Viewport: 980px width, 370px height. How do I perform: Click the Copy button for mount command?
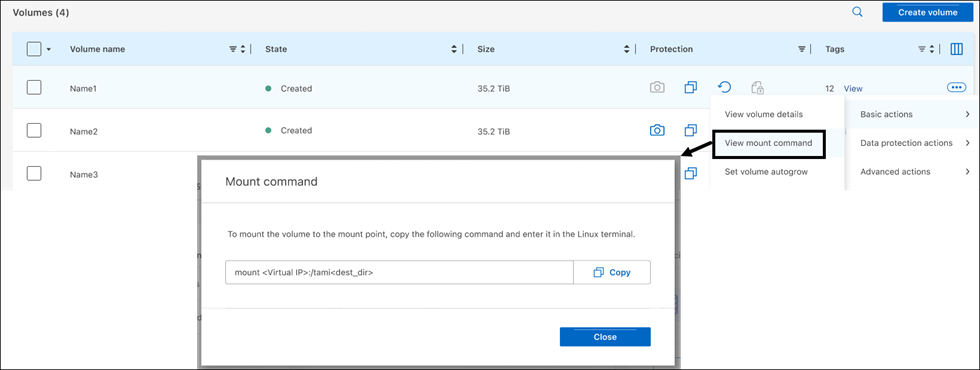click(612, 272)
